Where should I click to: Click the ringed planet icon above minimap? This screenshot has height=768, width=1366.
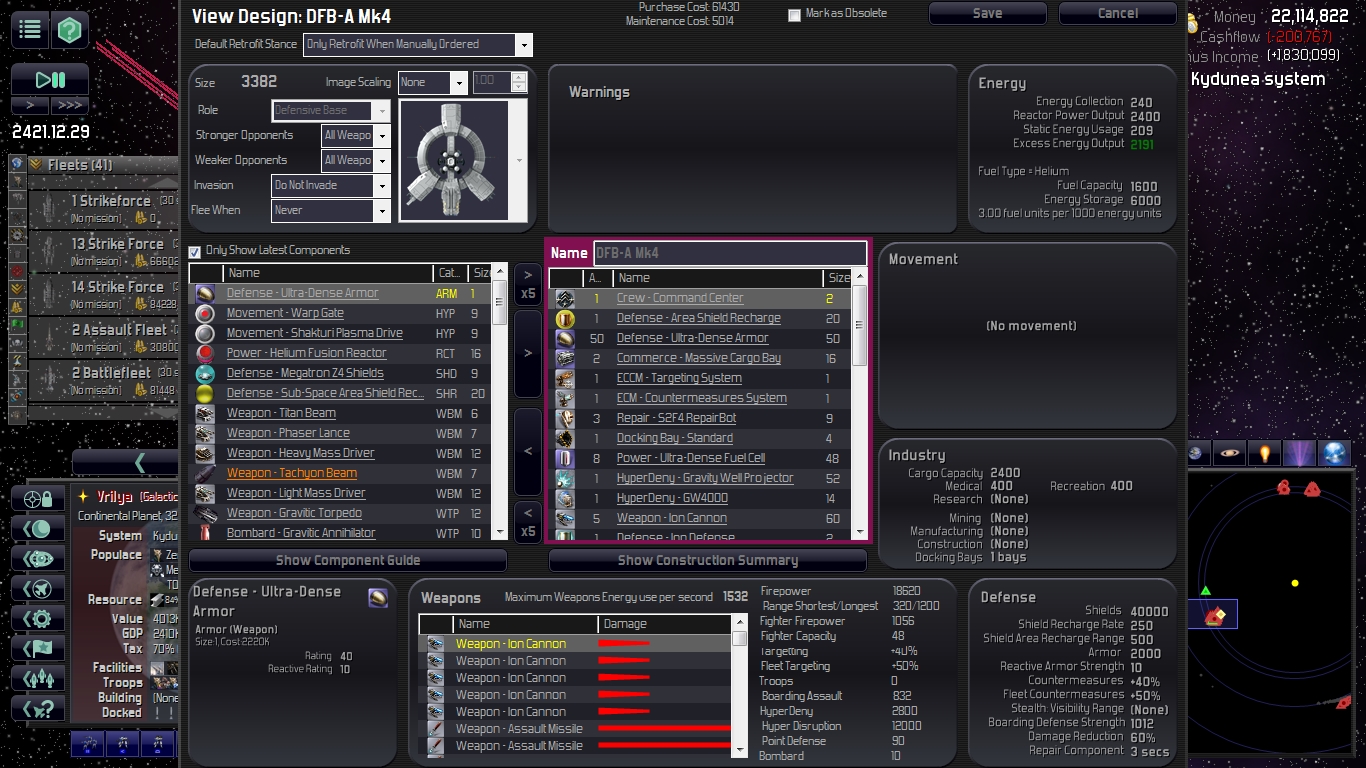tap(1230, 453)
